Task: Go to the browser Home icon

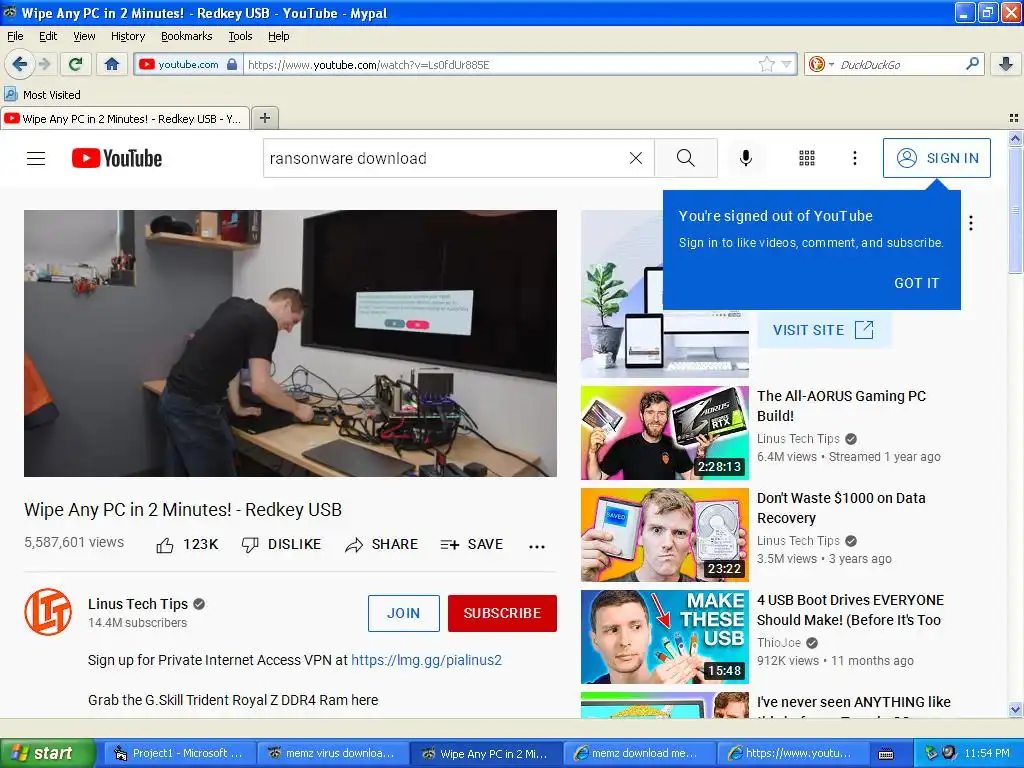Action: [x=112, y=64]
